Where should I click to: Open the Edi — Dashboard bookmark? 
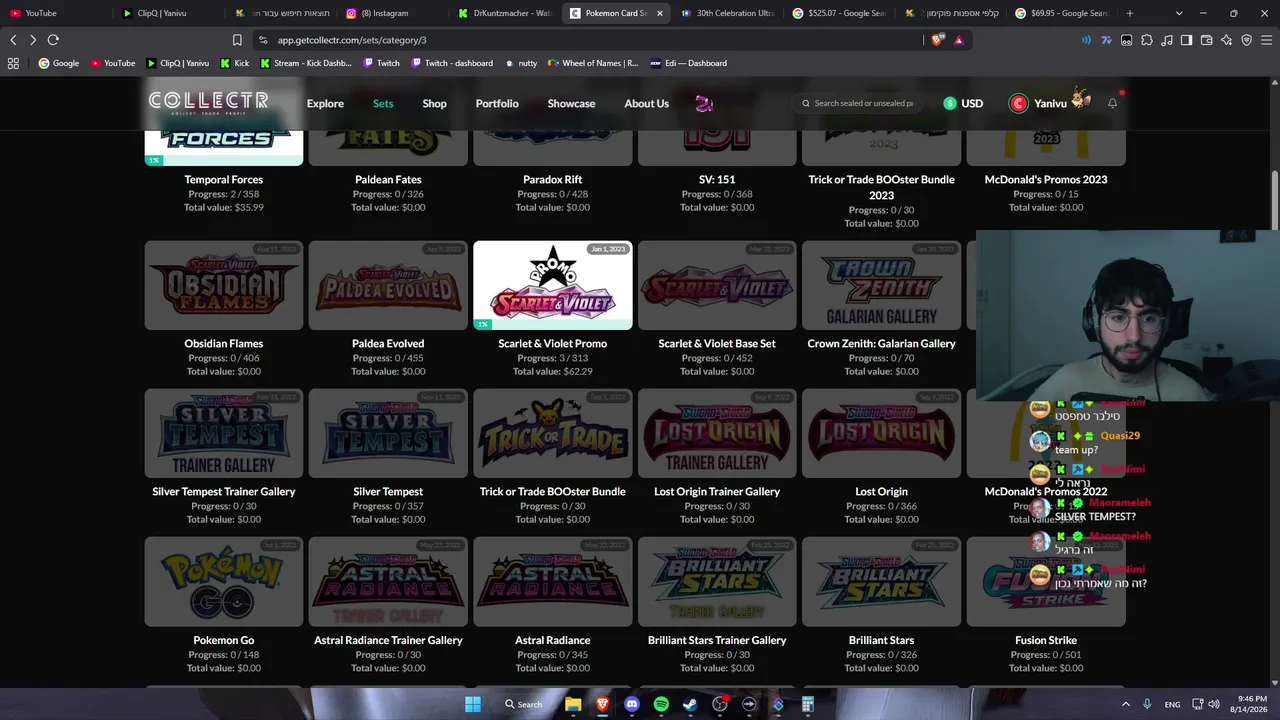[x=688, y=63]
